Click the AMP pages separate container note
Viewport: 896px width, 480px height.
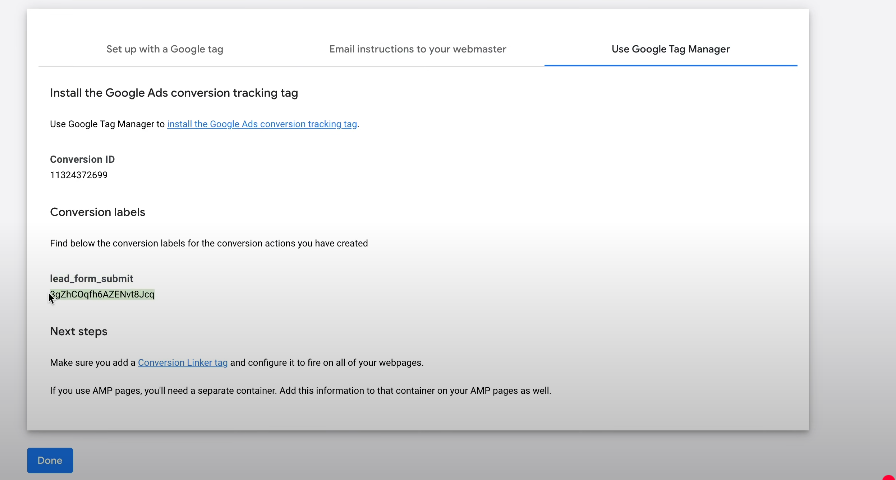tap(301, 391)
